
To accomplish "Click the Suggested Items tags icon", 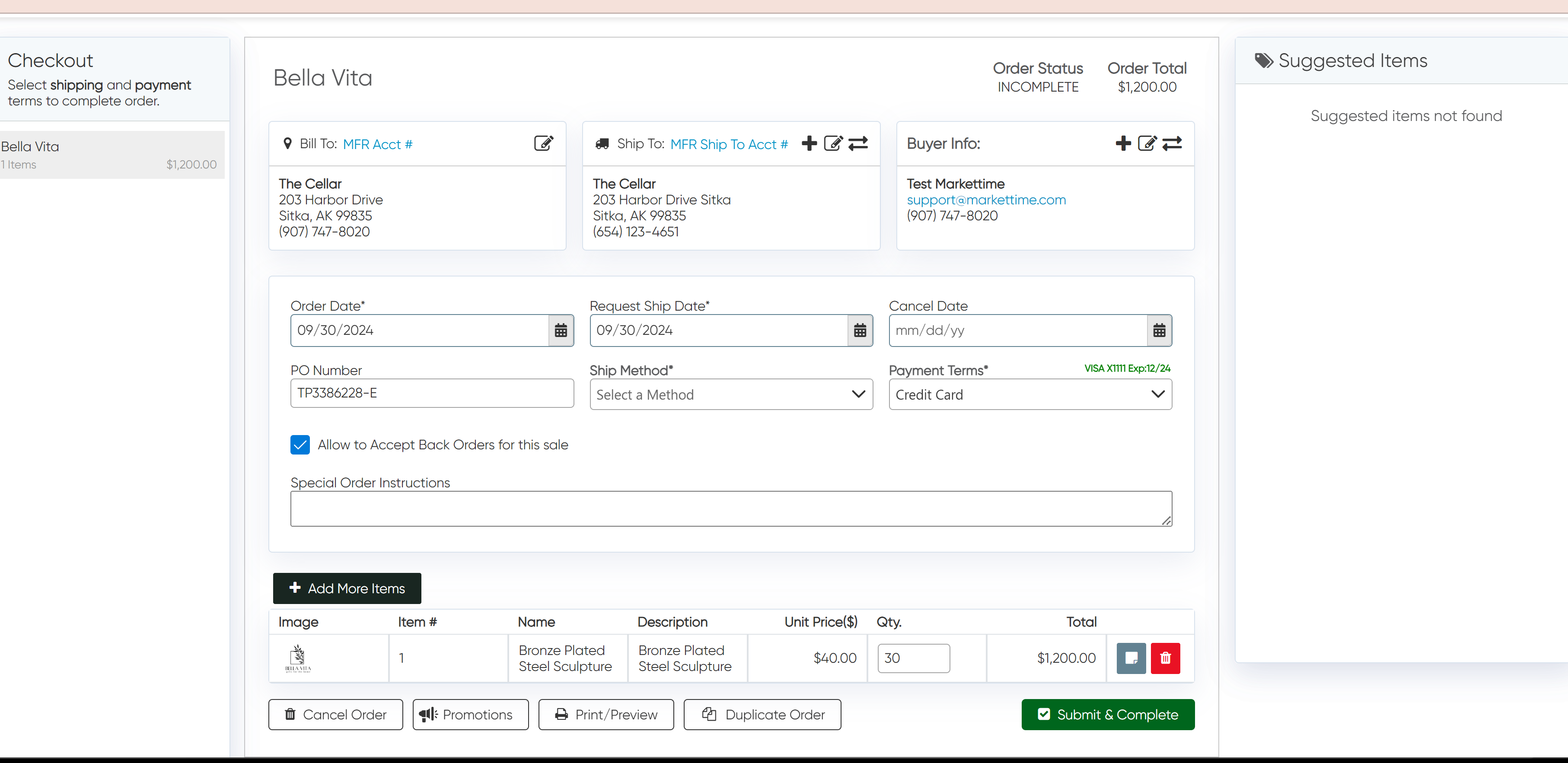I will pyautogui.click(x=1264, y=60).
